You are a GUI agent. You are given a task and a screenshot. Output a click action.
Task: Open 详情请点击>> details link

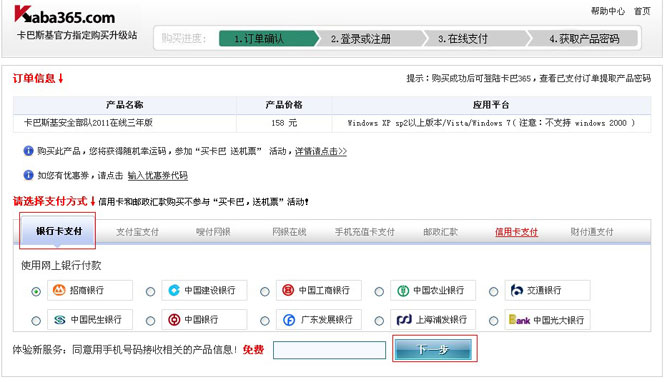[x=321, y=151]
